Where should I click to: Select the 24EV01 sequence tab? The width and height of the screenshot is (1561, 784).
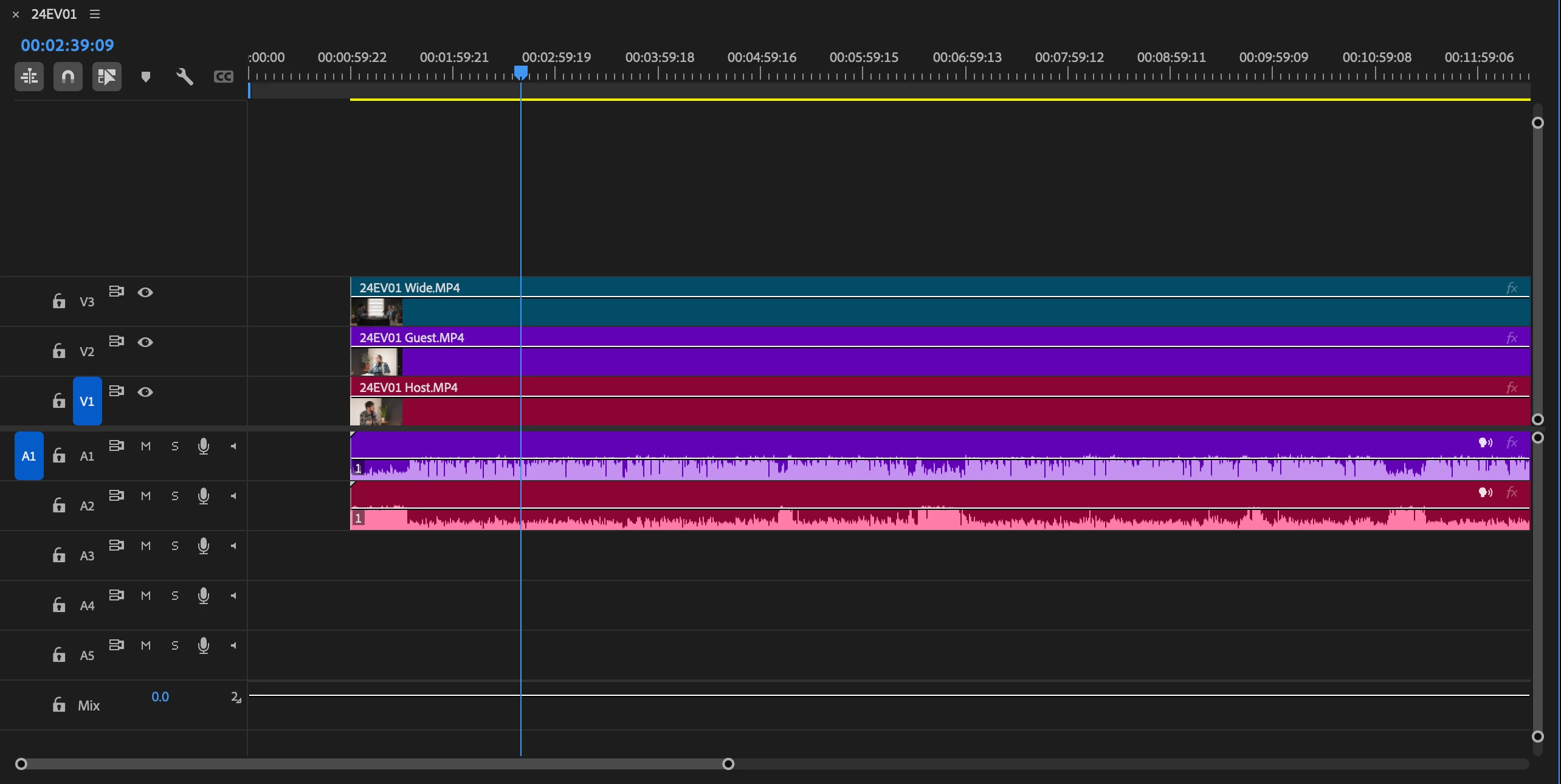pos(53,14)
